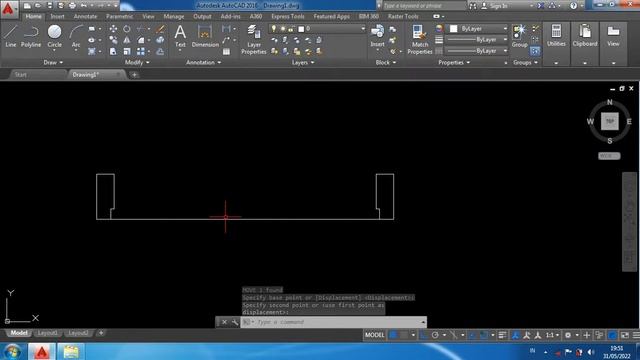Open the Express Tools ribbon tab
The width and height of the screenshot is (640, 360).
point(288,16)
